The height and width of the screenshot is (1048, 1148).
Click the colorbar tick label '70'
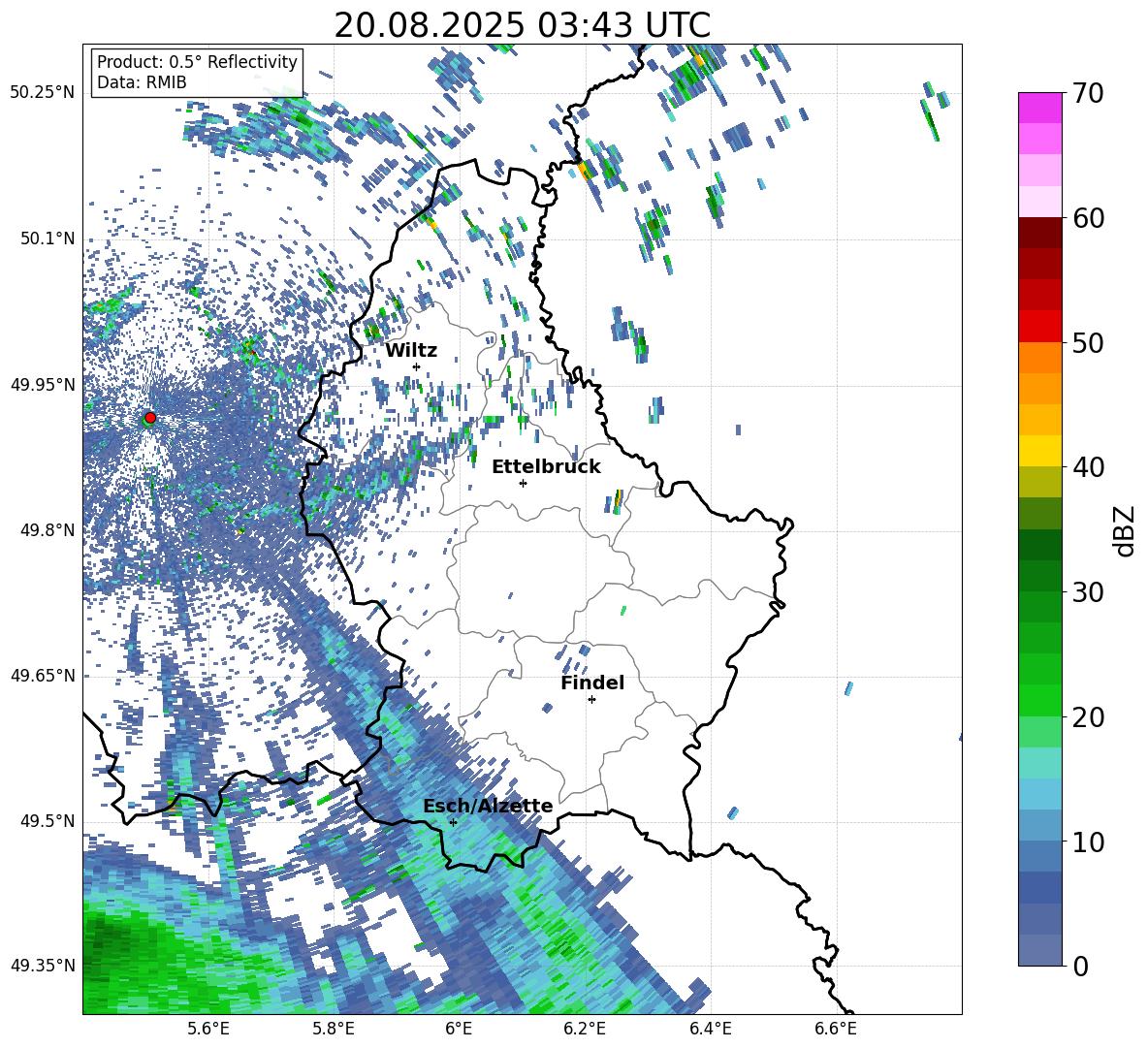[1088, 93]
